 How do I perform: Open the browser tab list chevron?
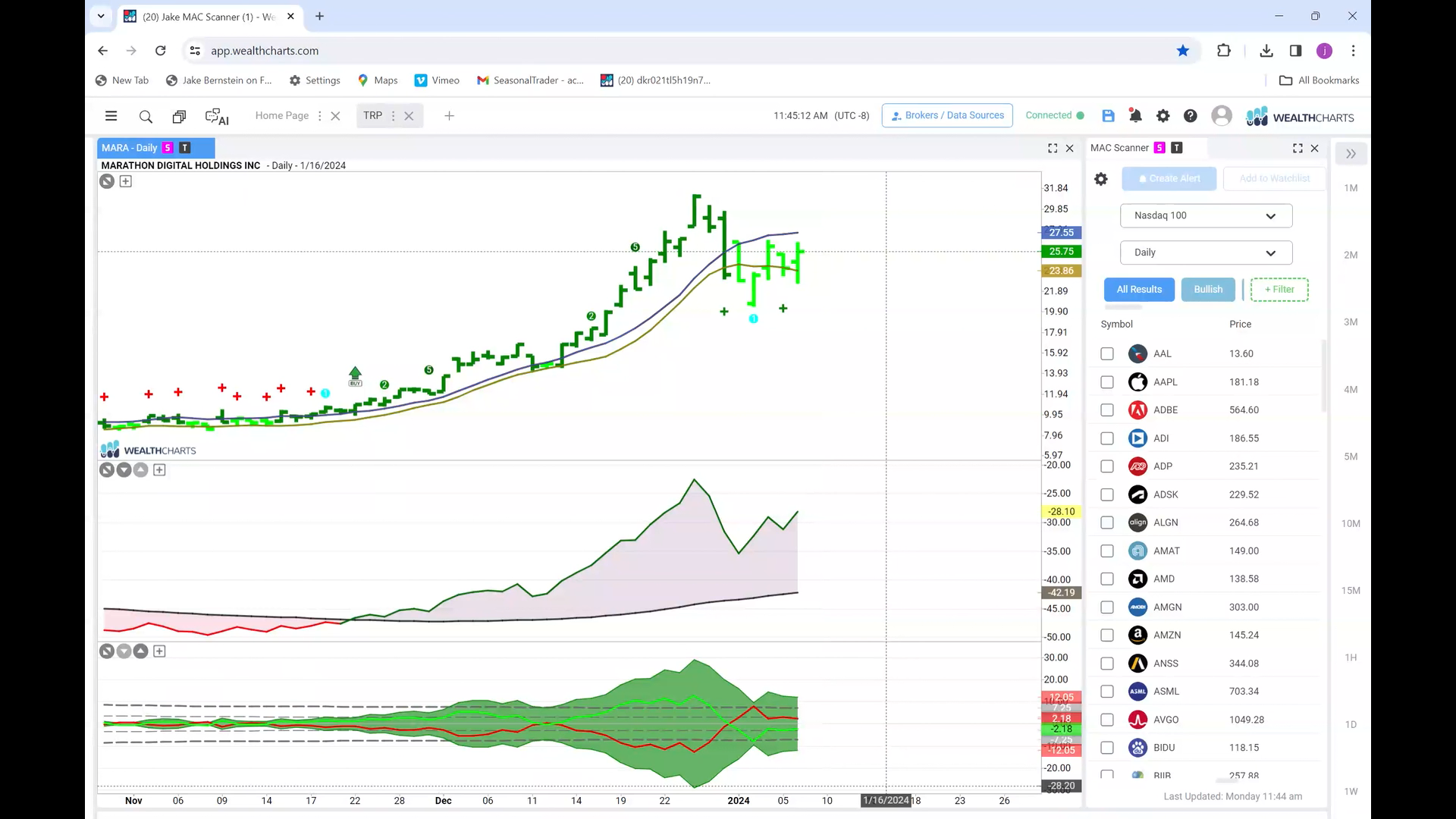coord(101,16)
